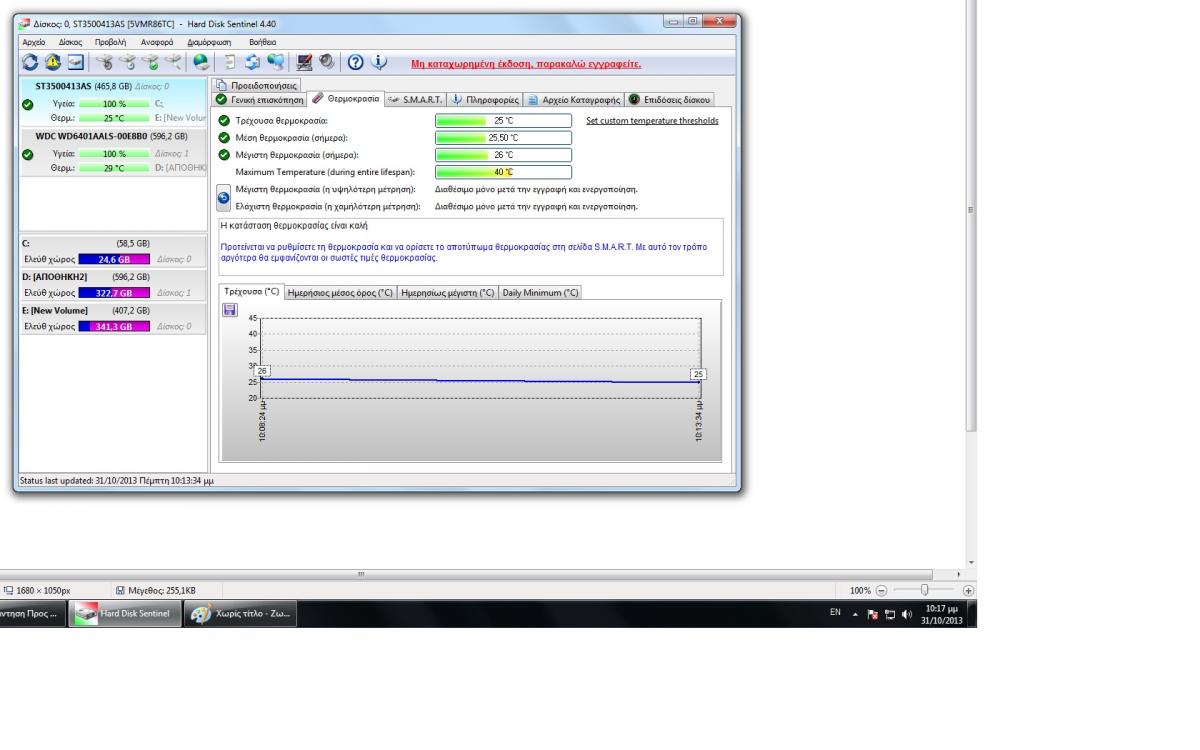This screenshot has height=750, width=1200.
Task: Show hidden tray icons with the up arrow
Action: pyautogui.click(x=856, y=614)
